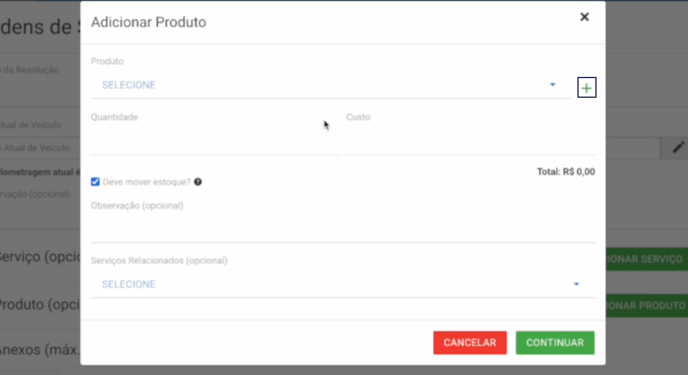Click the green CONTINUAR button
This screenshot has height=375, width=688.
coord(555,343)
